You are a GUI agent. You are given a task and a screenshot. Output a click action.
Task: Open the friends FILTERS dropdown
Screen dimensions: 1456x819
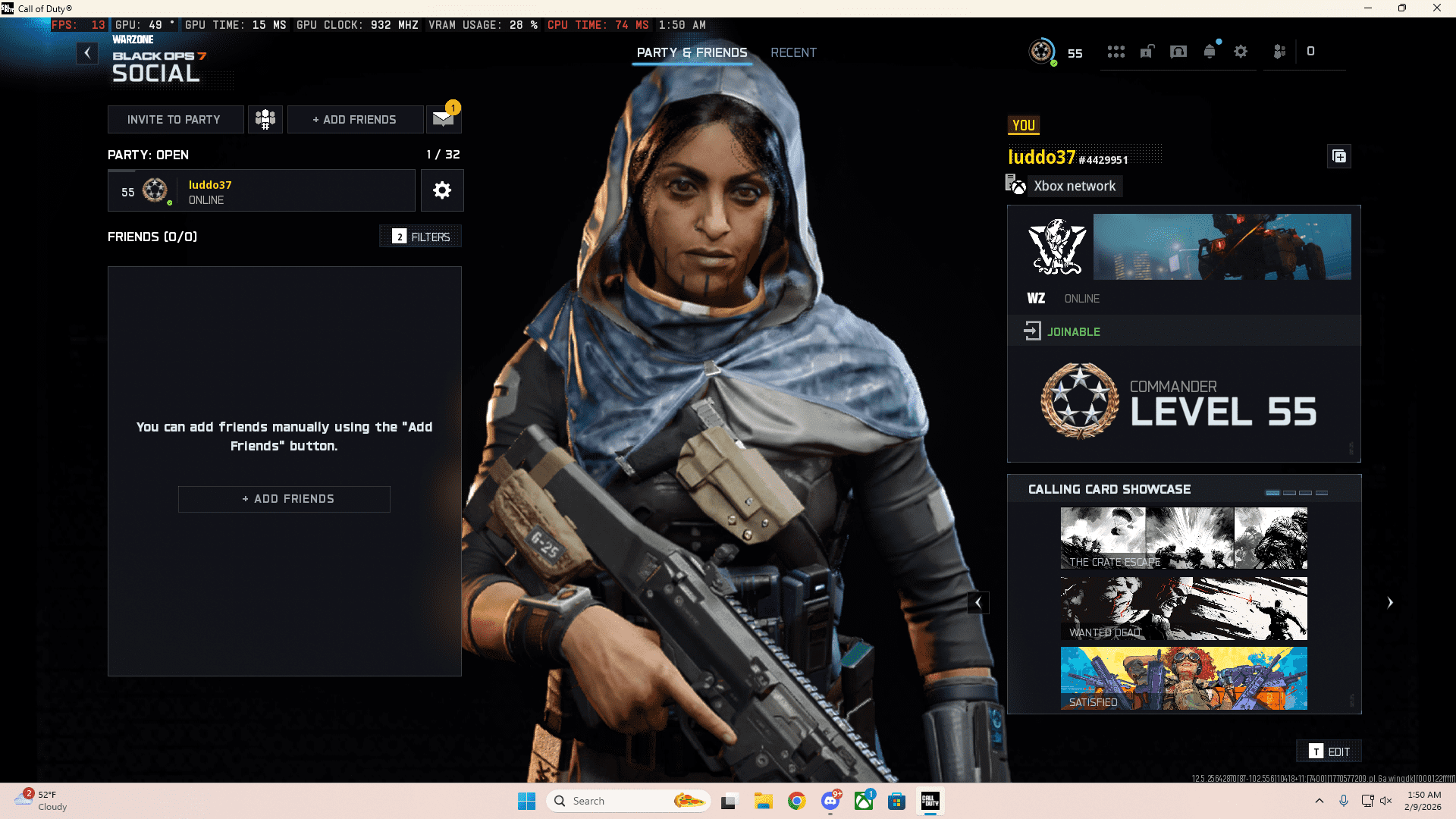421,237
